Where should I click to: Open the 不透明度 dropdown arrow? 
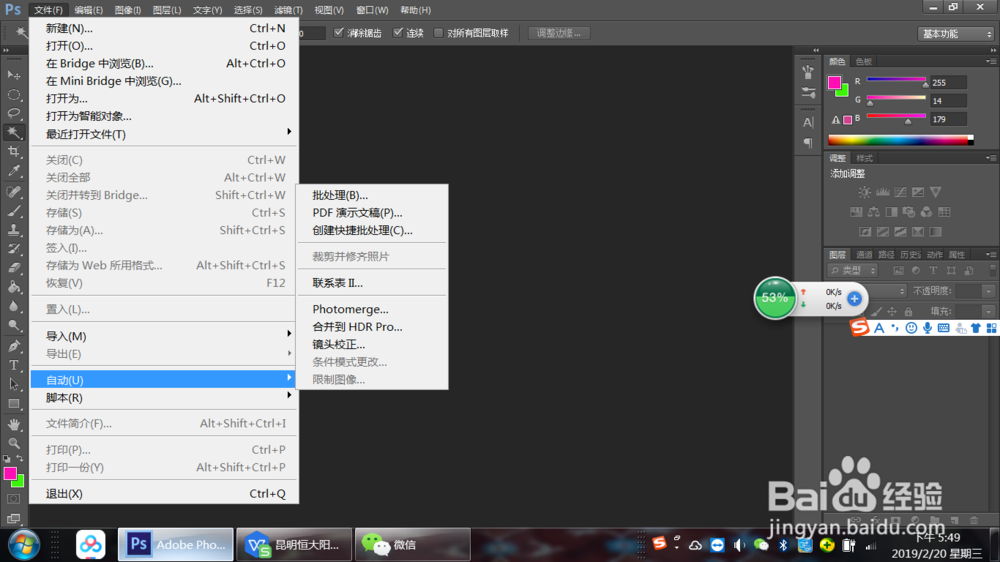[988, 291]
